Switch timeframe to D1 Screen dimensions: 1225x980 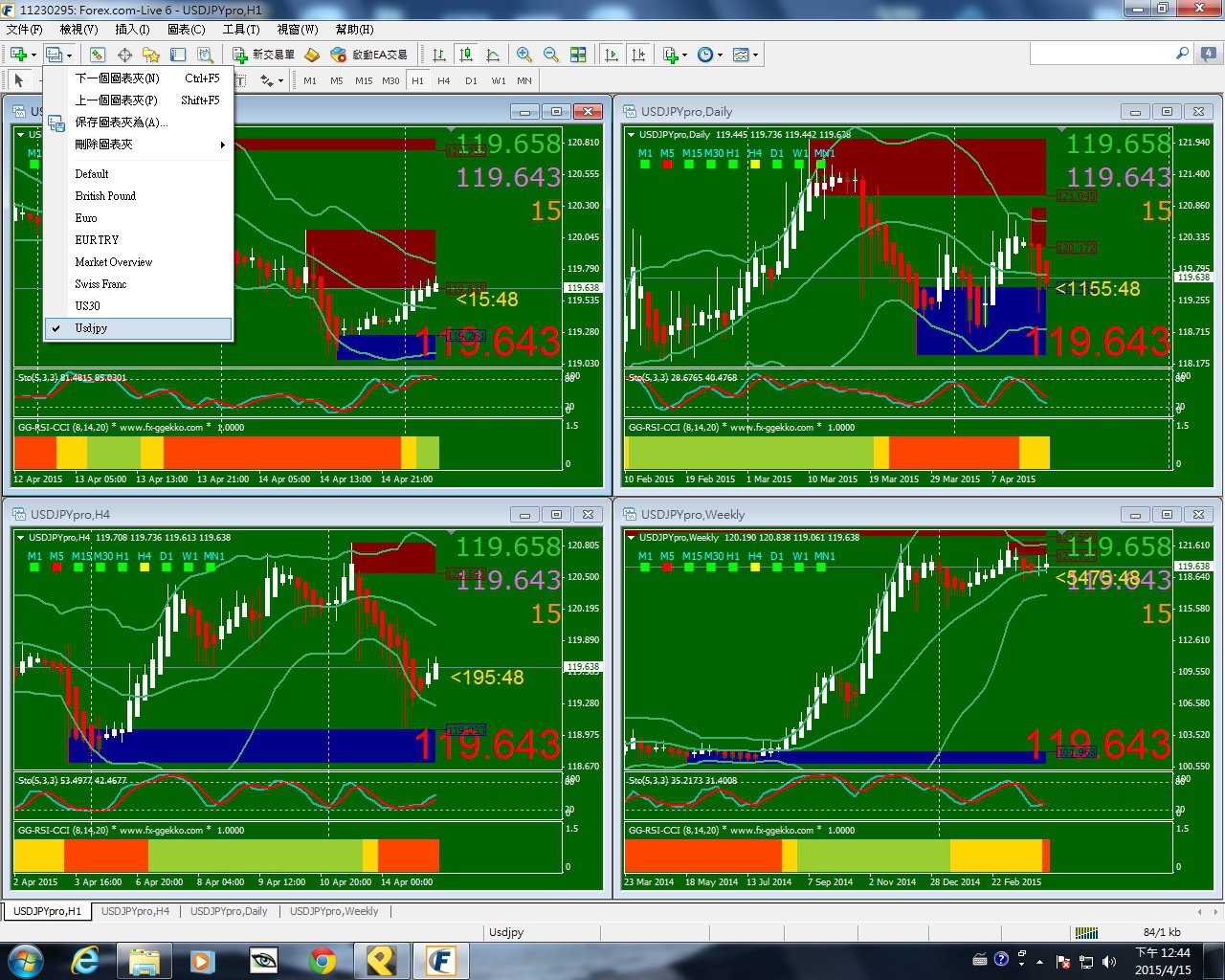[471, 80]
